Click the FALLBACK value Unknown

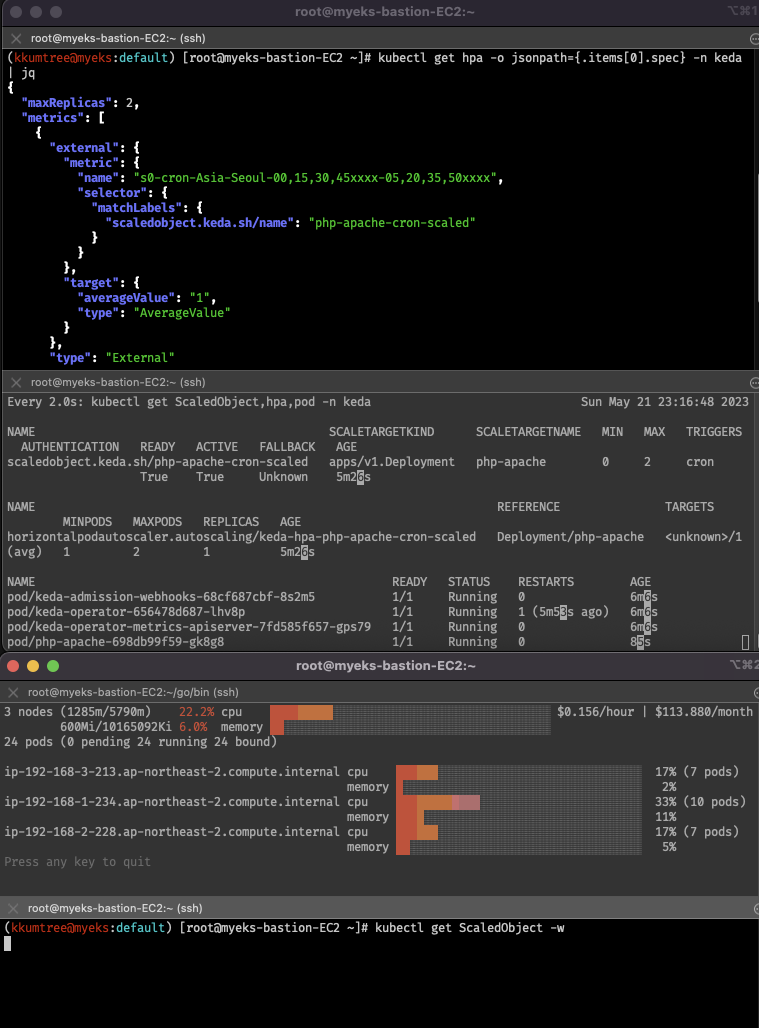(x=283, y=477)
